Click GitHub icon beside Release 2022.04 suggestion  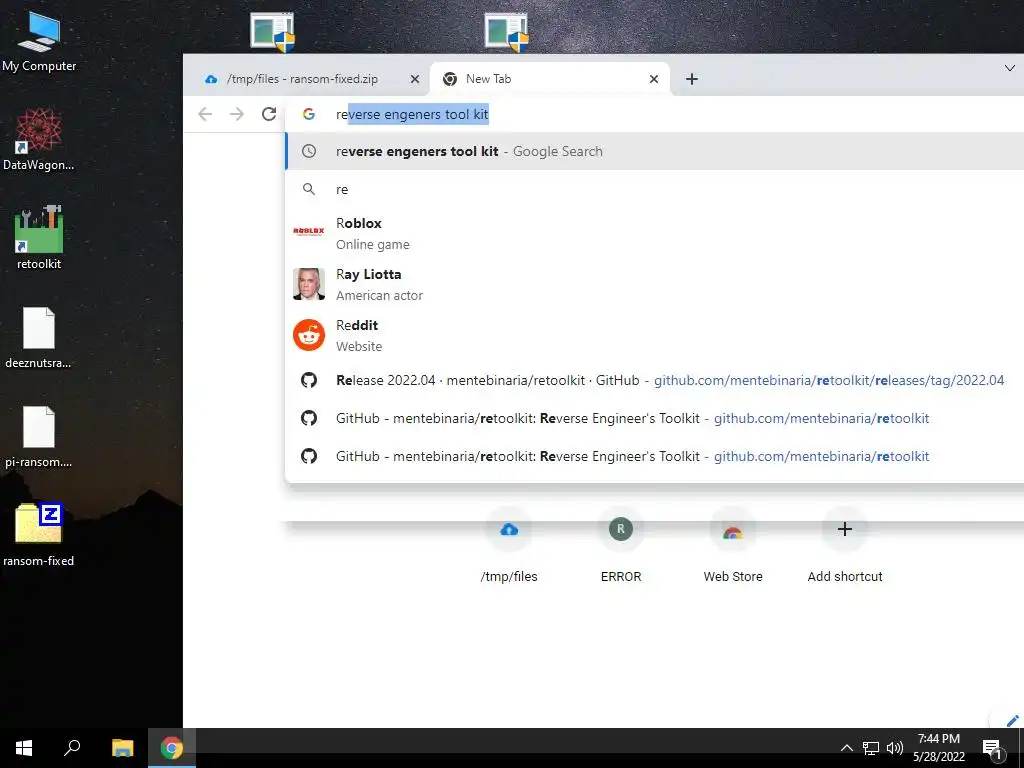[309, 380]
